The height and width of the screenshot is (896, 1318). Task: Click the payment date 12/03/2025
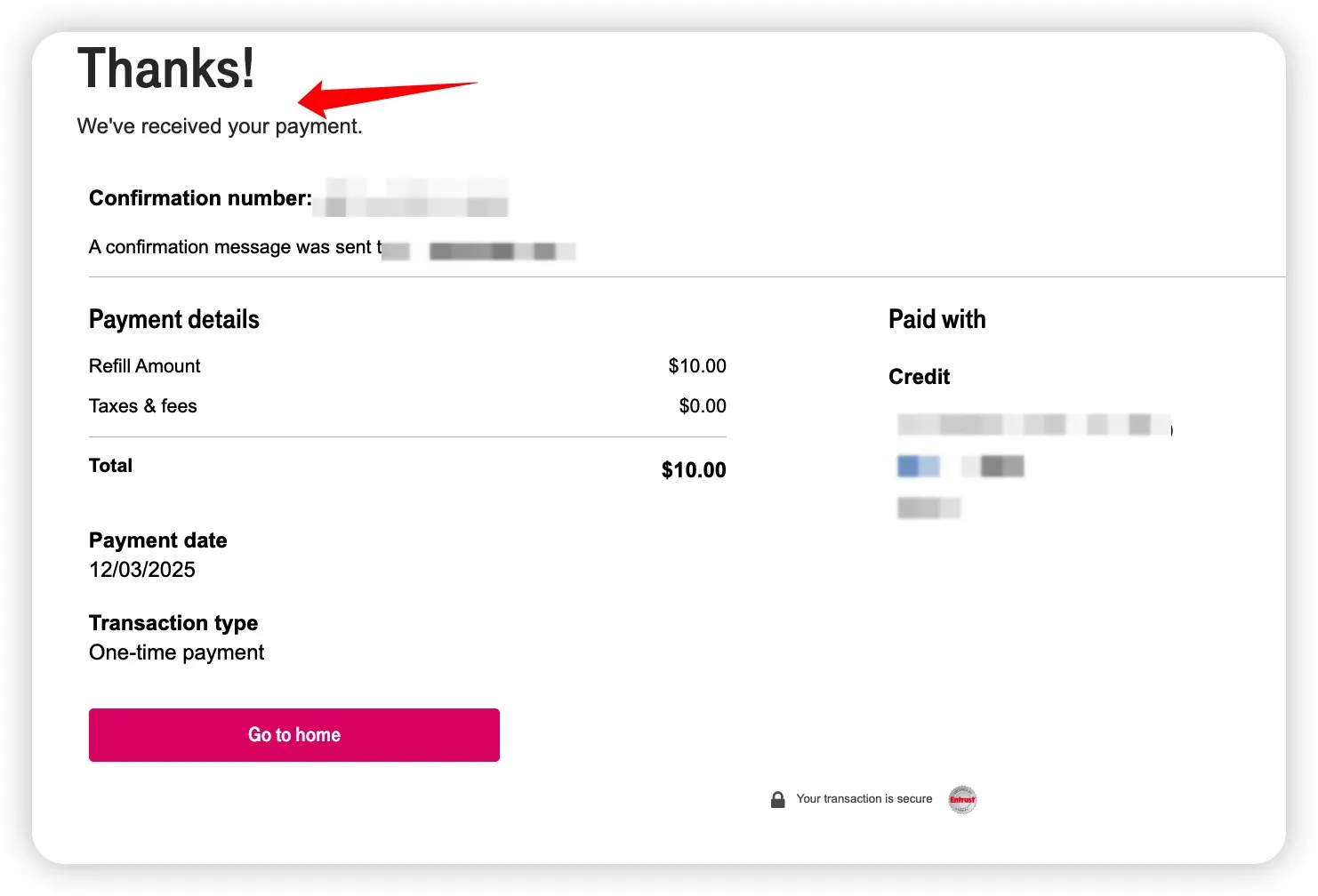pos(142,570)
